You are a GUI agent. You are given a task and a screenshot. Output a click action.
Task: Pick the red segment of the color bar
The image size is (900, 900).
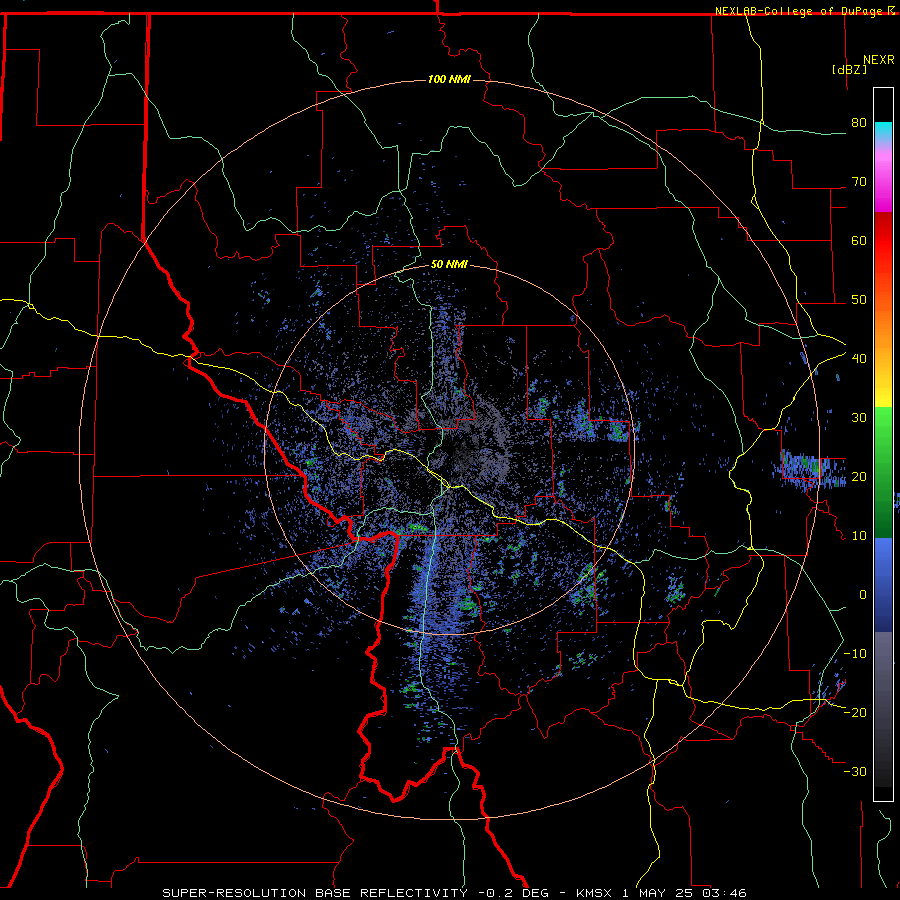point(883,241)
